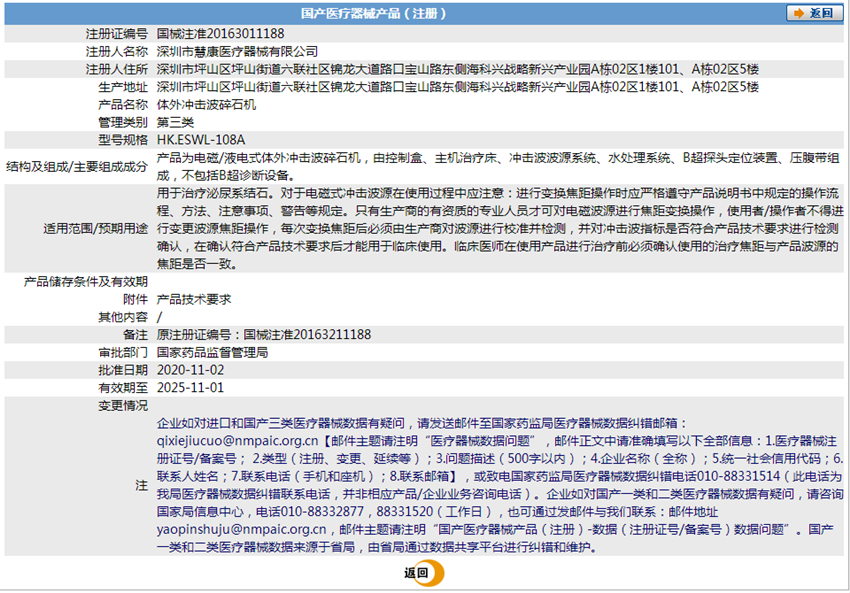Viewport: 850px width, 593px height.
Task: Click the 有效期至 label
Action: coord(123,388)
